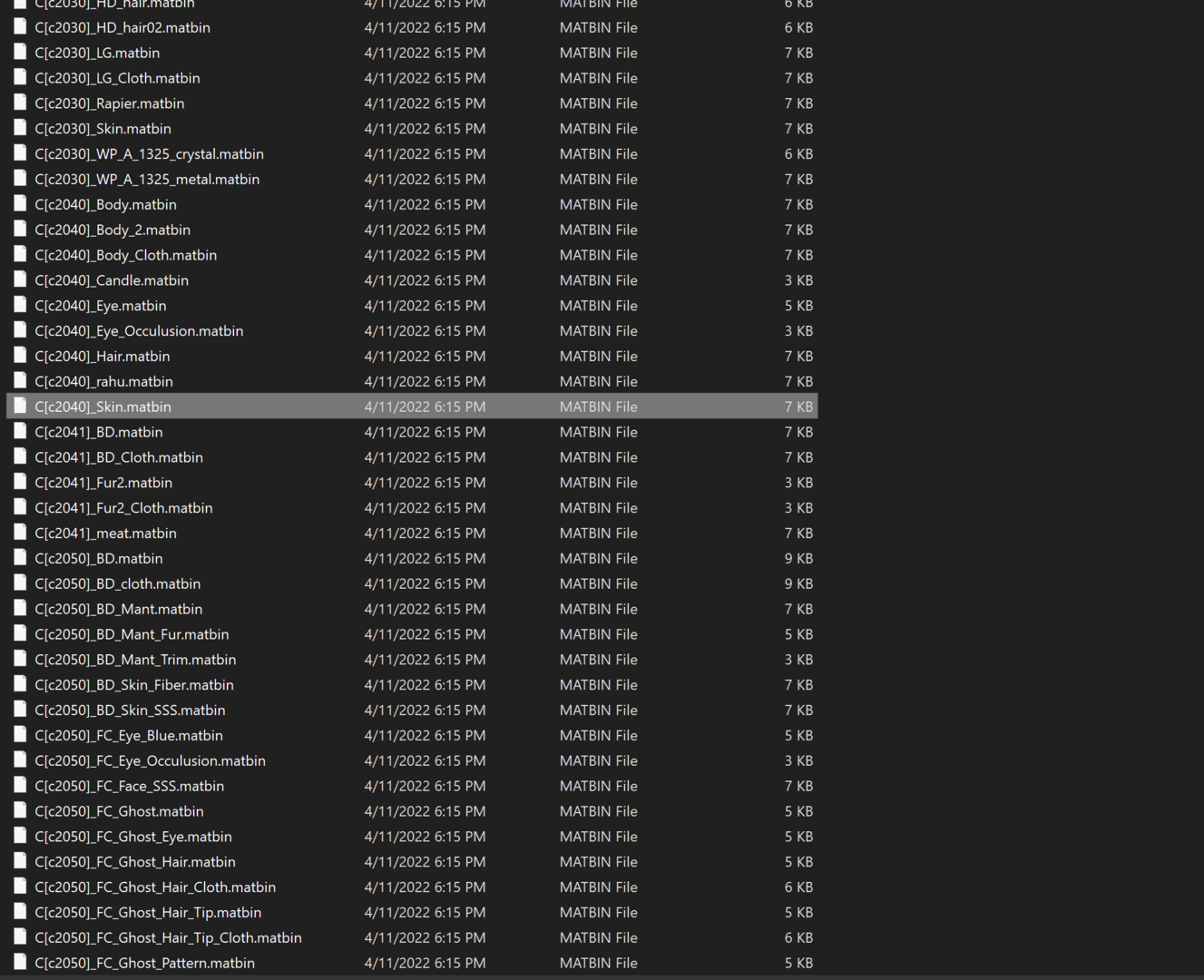This screenshot has height=980, width=1204.
Task: Click date modified of C[c2040]_Candle.matbin
Action: pos(425,280)
